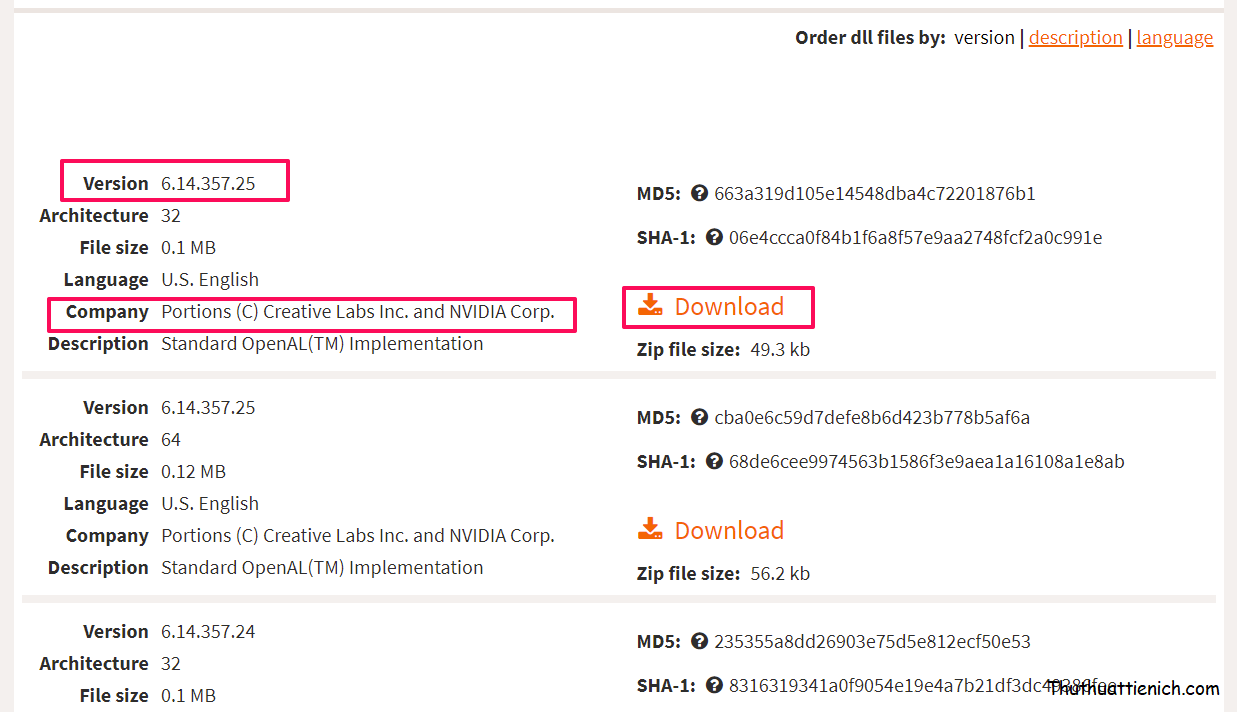Viewport: 1237px width, 712px height.
Task: Click MD5 question mark beside hash cba0e6c5
Action: [x=699, y=418]
